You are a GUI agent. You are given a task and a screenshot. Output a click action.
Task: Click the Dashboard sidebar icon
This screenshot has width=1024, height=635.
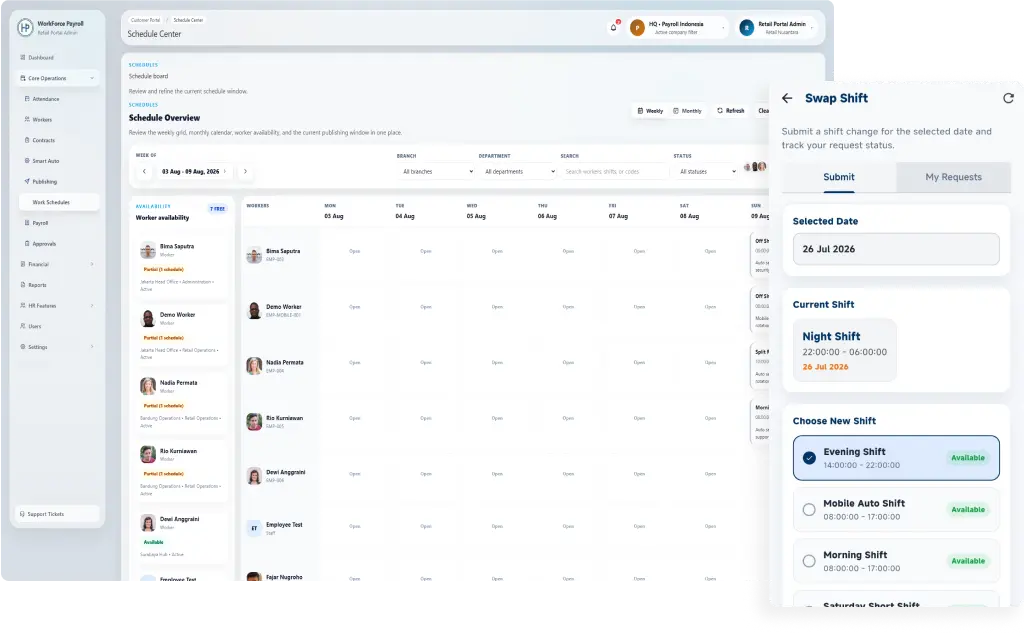(x=23, y=57)
